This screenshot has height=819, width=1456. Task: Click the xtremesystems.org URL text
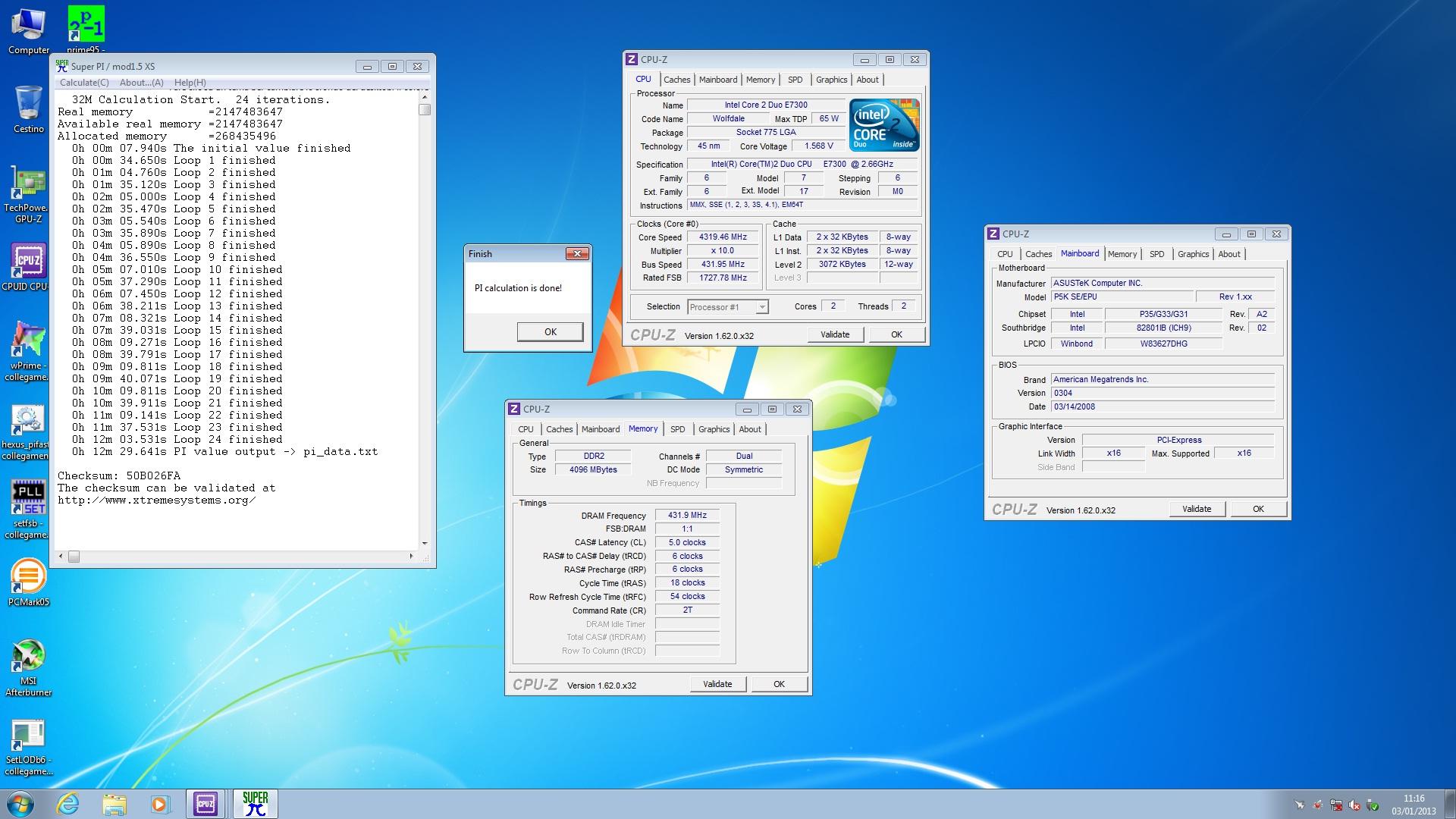(x=156, y=500)
